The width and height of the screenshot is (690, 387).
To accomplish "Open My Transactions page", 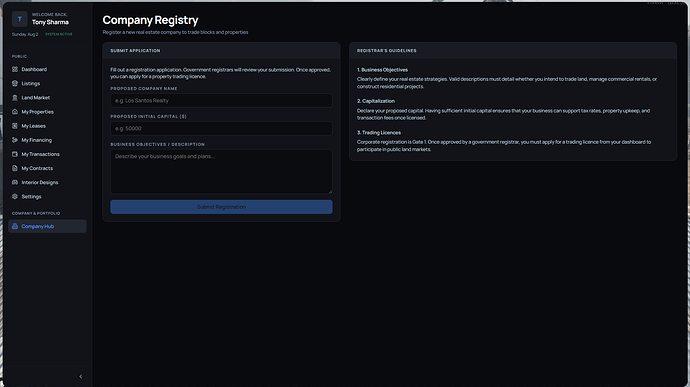I will (x=47, y=154).
